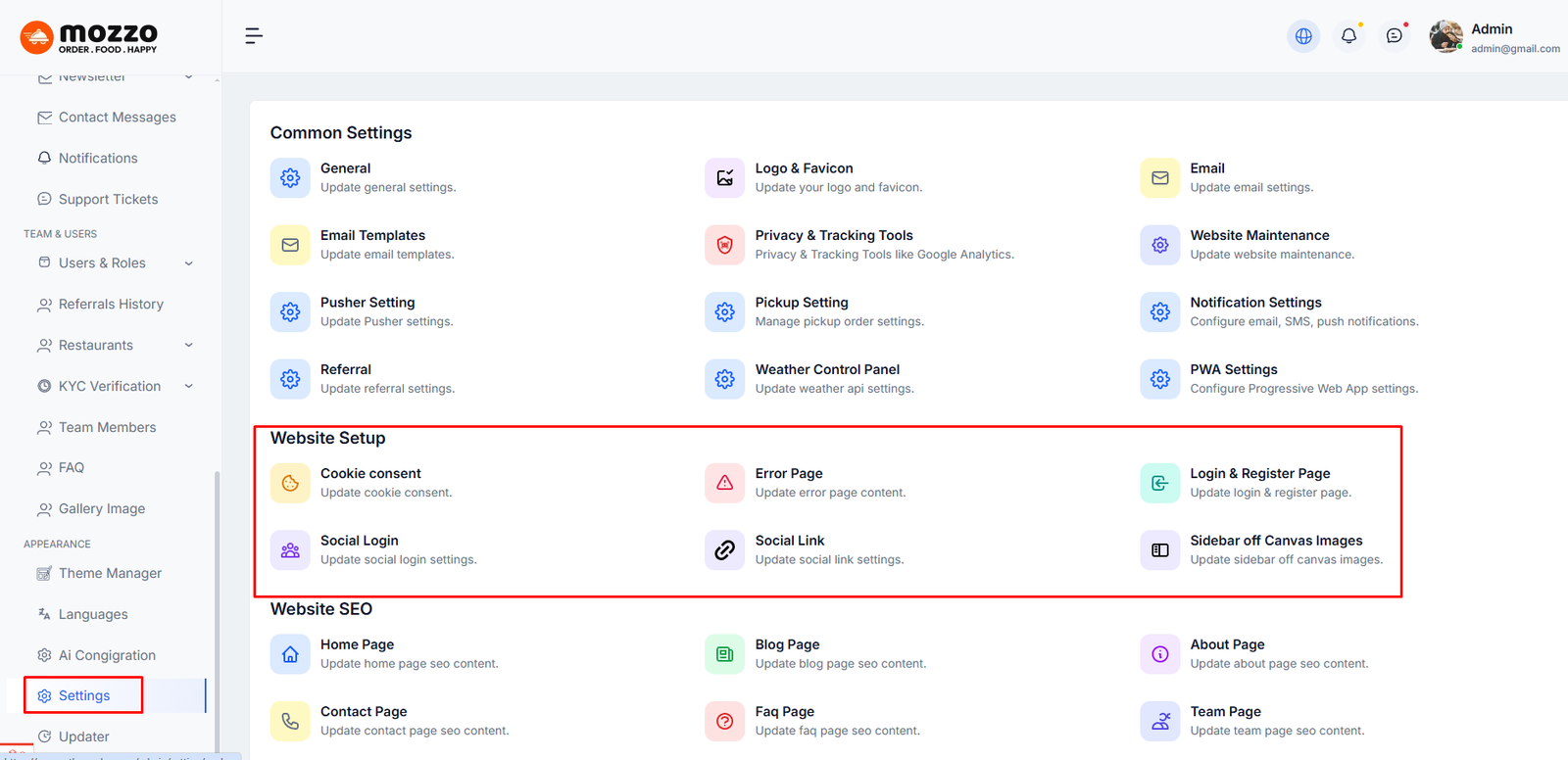This screenshot has height=760, width=1568.
Task: Select Settings in the sidebar
Action: pos(84,695)
